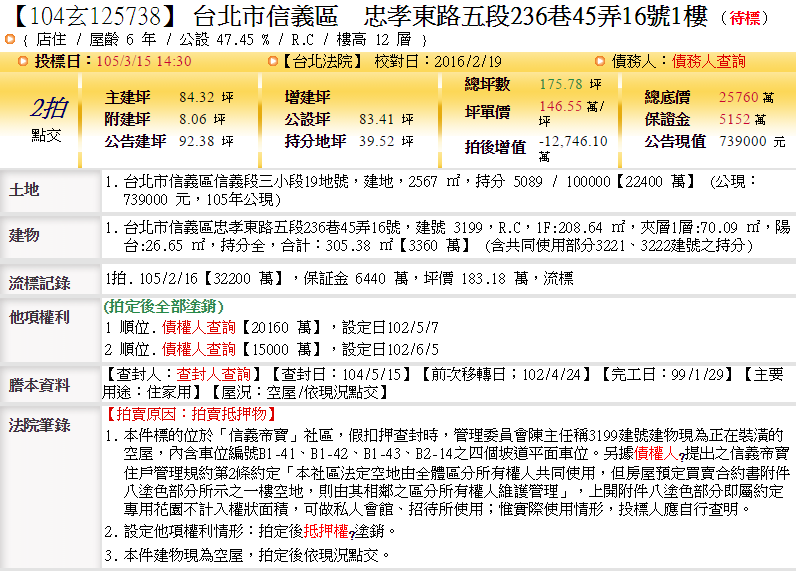796x571 pixels.
Task: Click the case number 104玄125738 title
Action: [94, 16]
